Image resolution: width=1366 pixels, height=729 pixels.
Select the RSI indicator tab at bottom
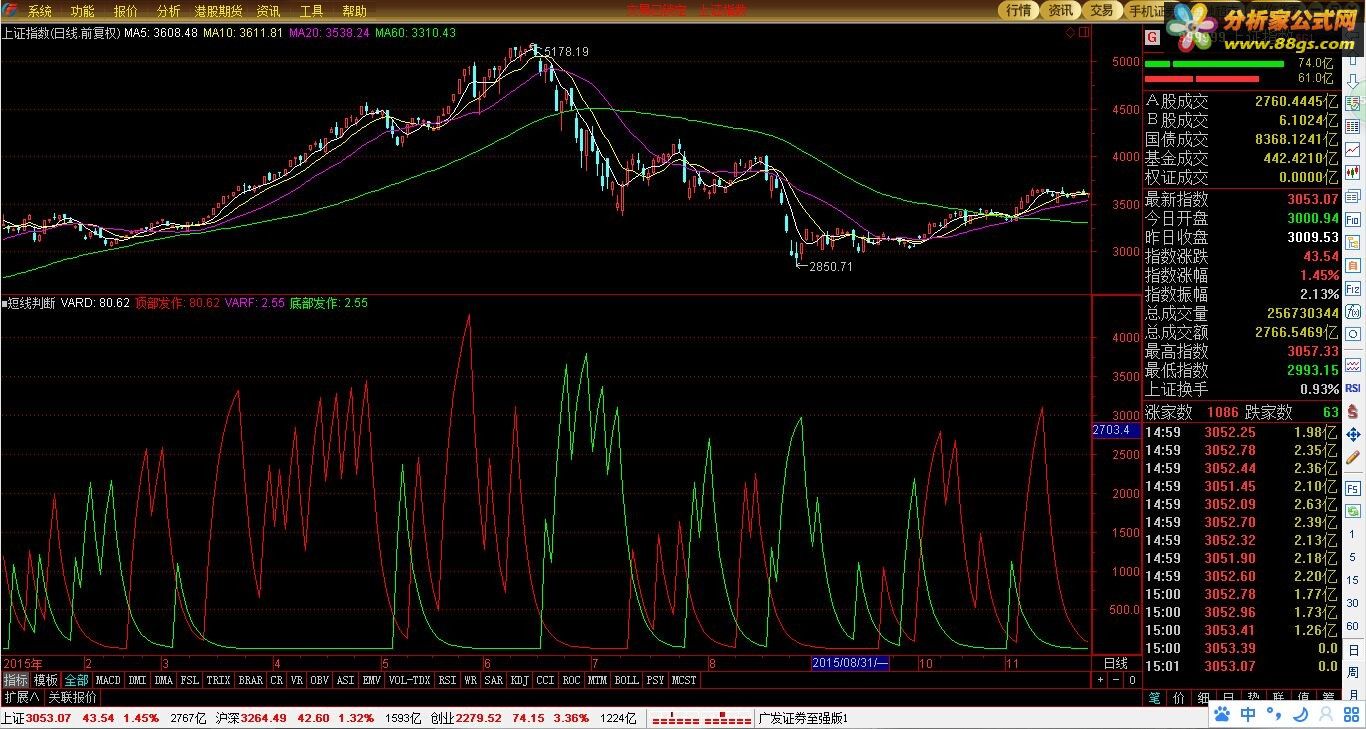tap(447, 680)
